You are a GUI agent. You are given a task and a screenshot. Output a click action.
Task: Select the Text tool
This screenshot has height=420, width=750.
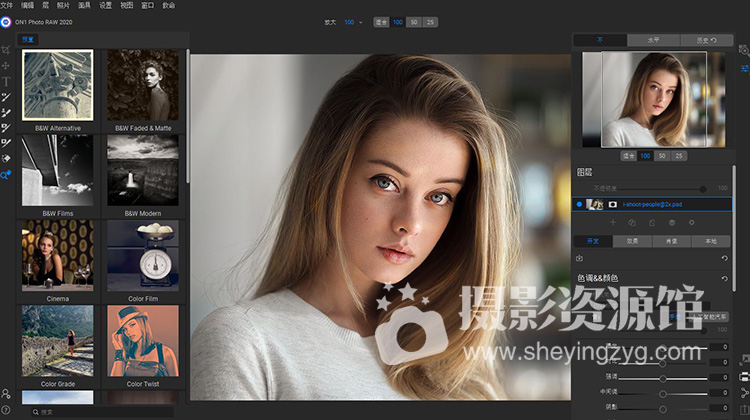7,81
